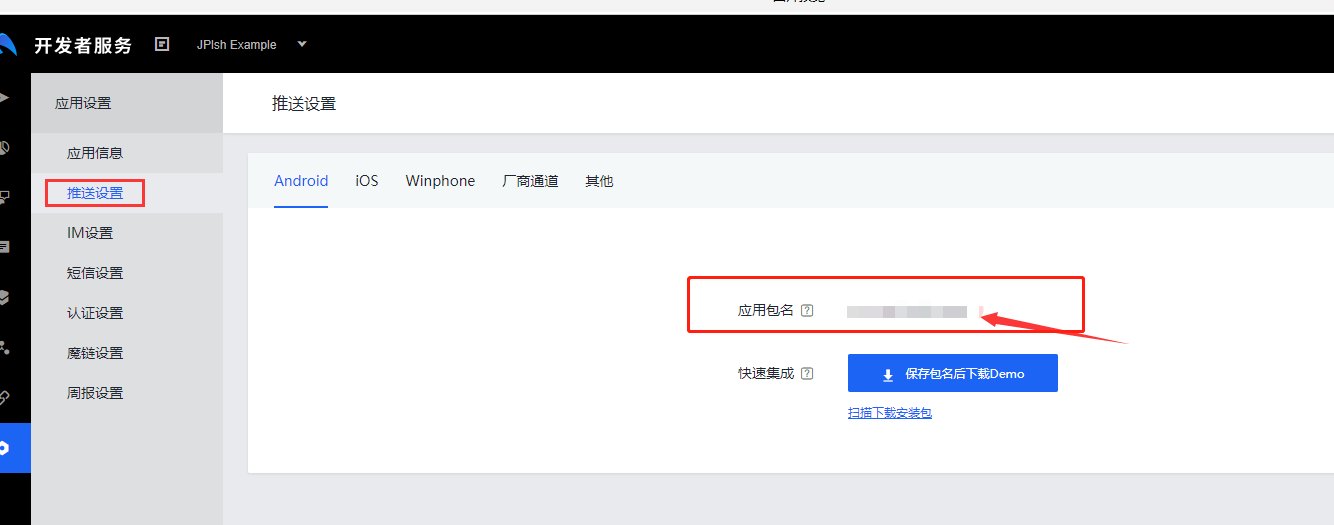Click the 保存包名后下载Demo button

point(953,373)
